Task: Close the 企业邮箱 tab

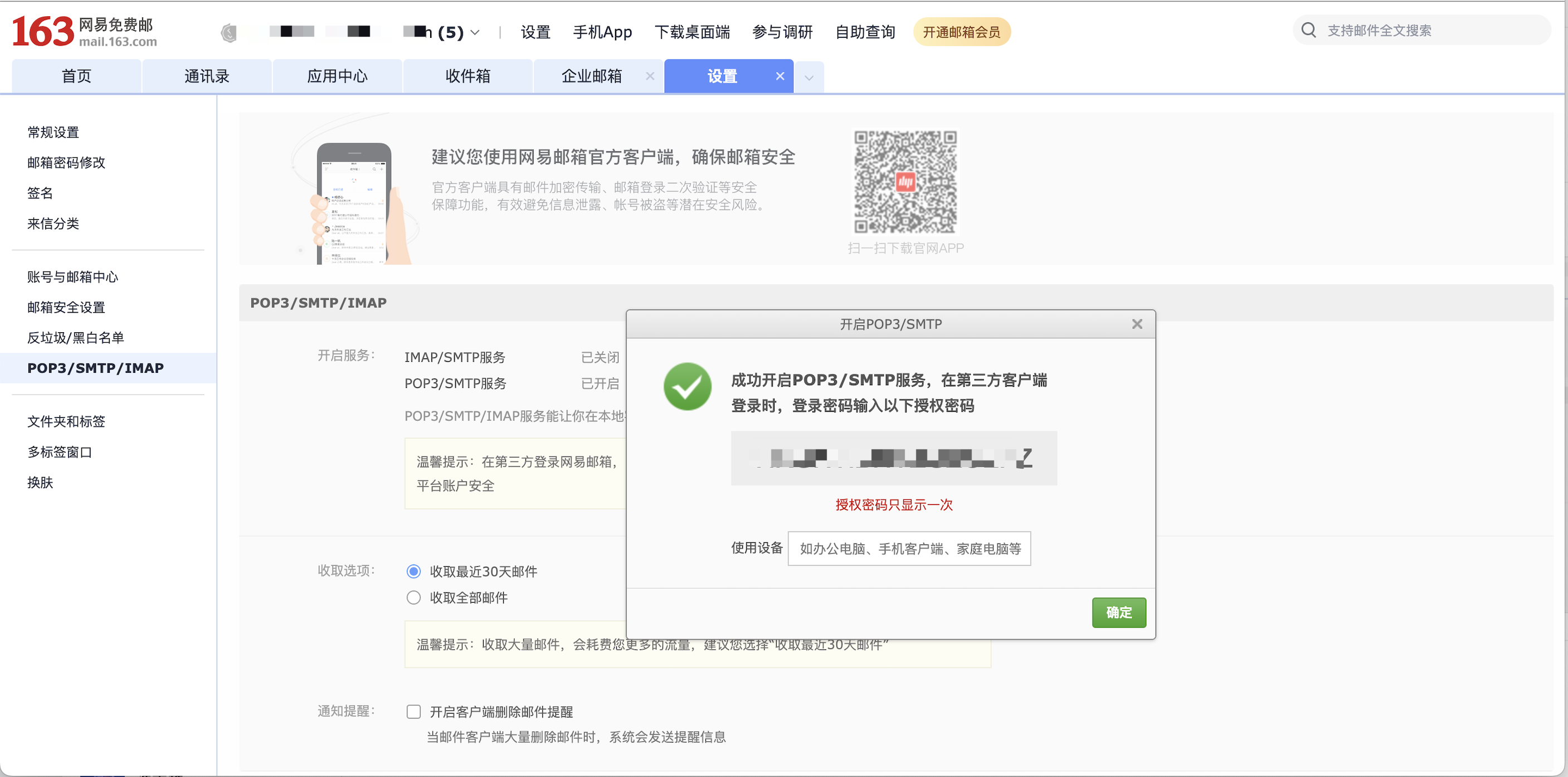Action: click(x=650, y=76)
